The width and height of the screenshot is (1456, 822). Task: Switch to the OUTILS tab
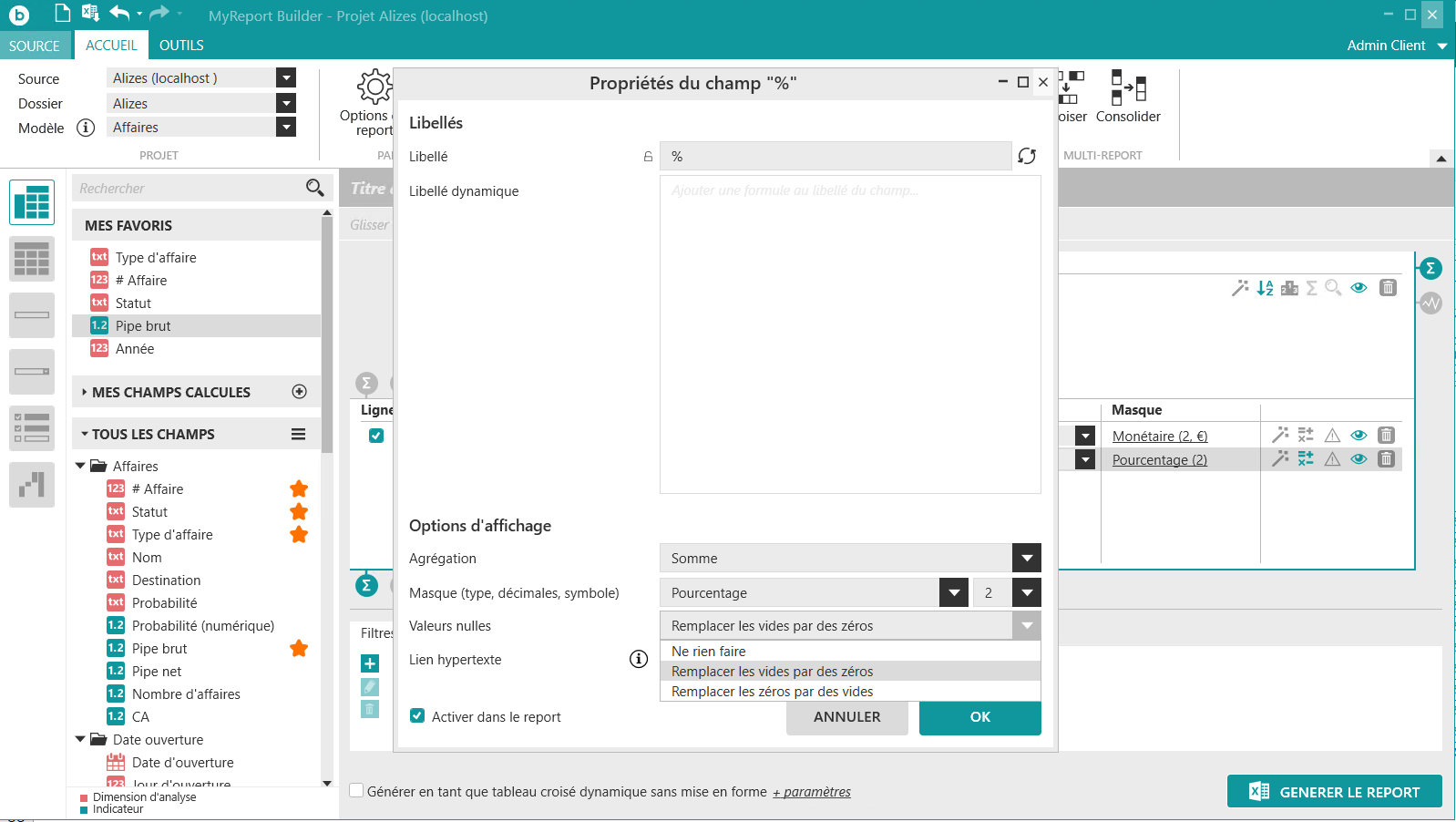181,46
